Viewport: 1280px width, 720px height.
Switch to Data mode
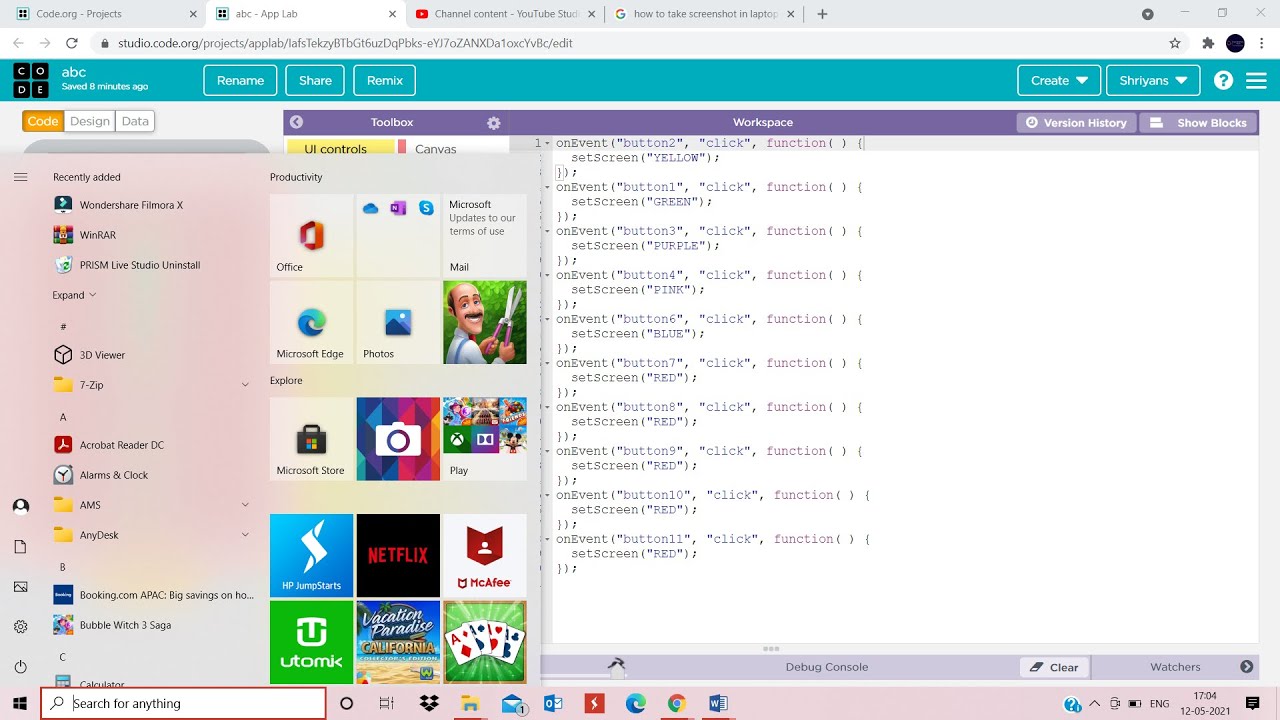click(x=135, y=121)
